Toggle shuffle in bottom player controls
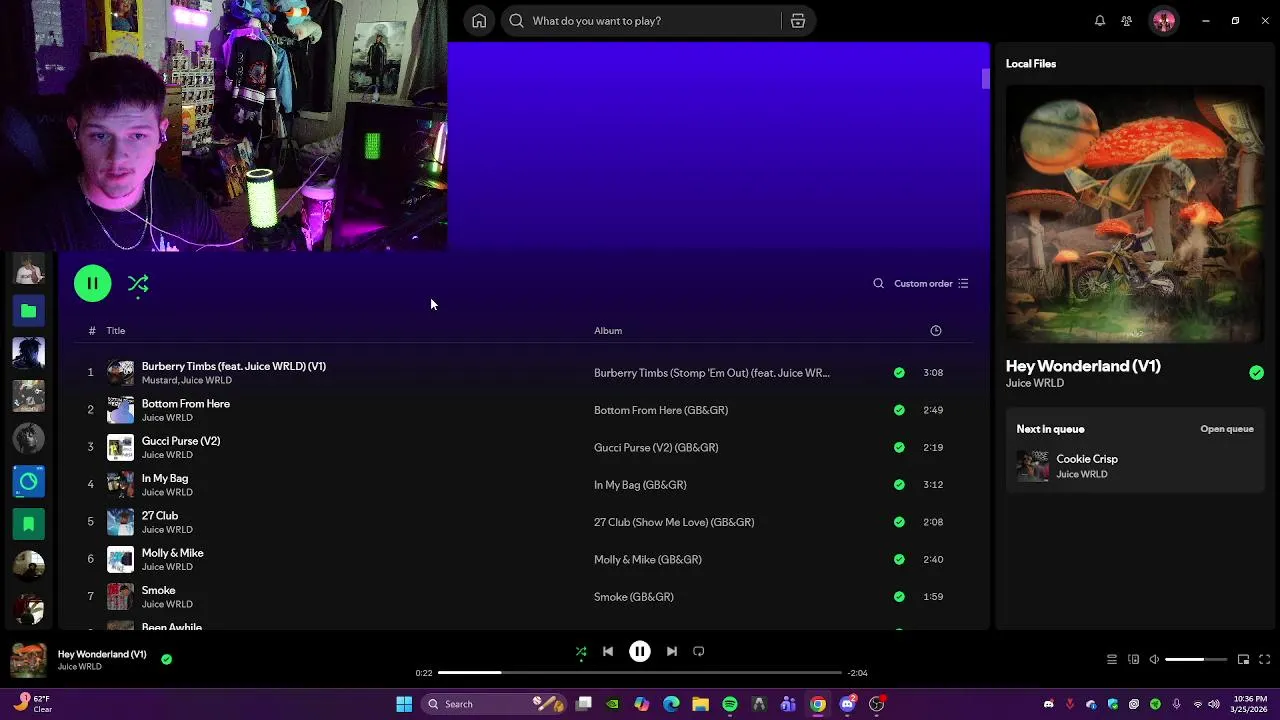 coord(581,652)
